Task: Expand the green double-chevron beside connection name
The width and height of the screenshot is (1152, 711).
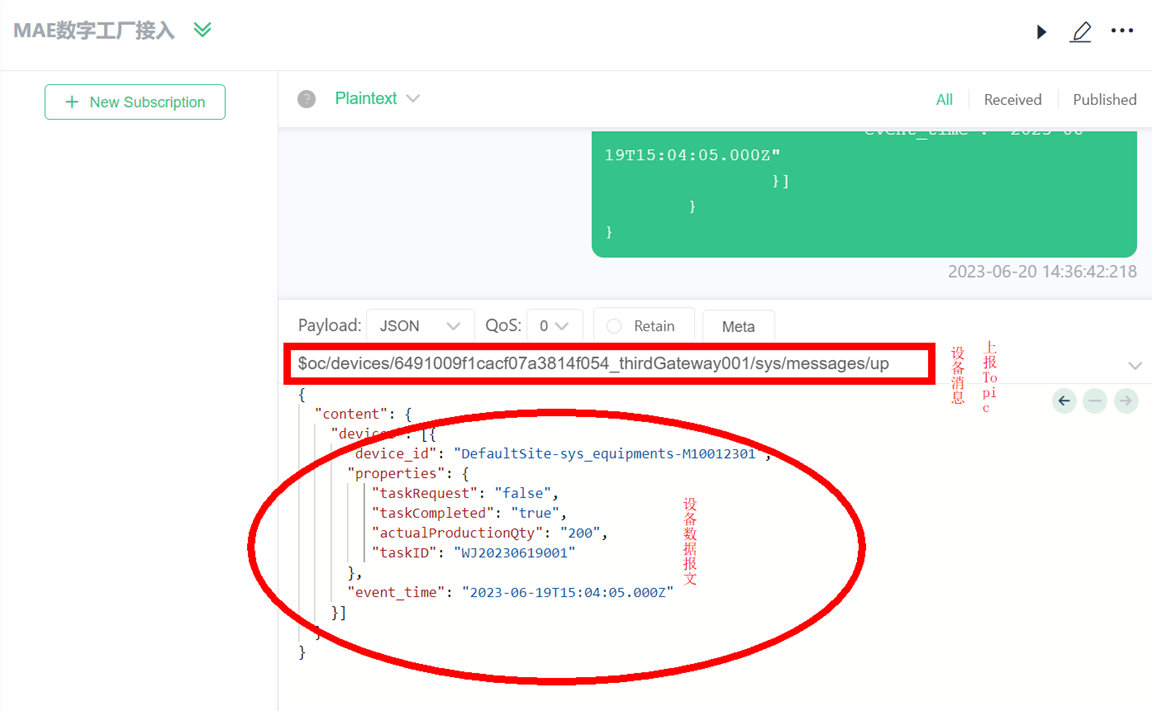Action: point(202,30)
